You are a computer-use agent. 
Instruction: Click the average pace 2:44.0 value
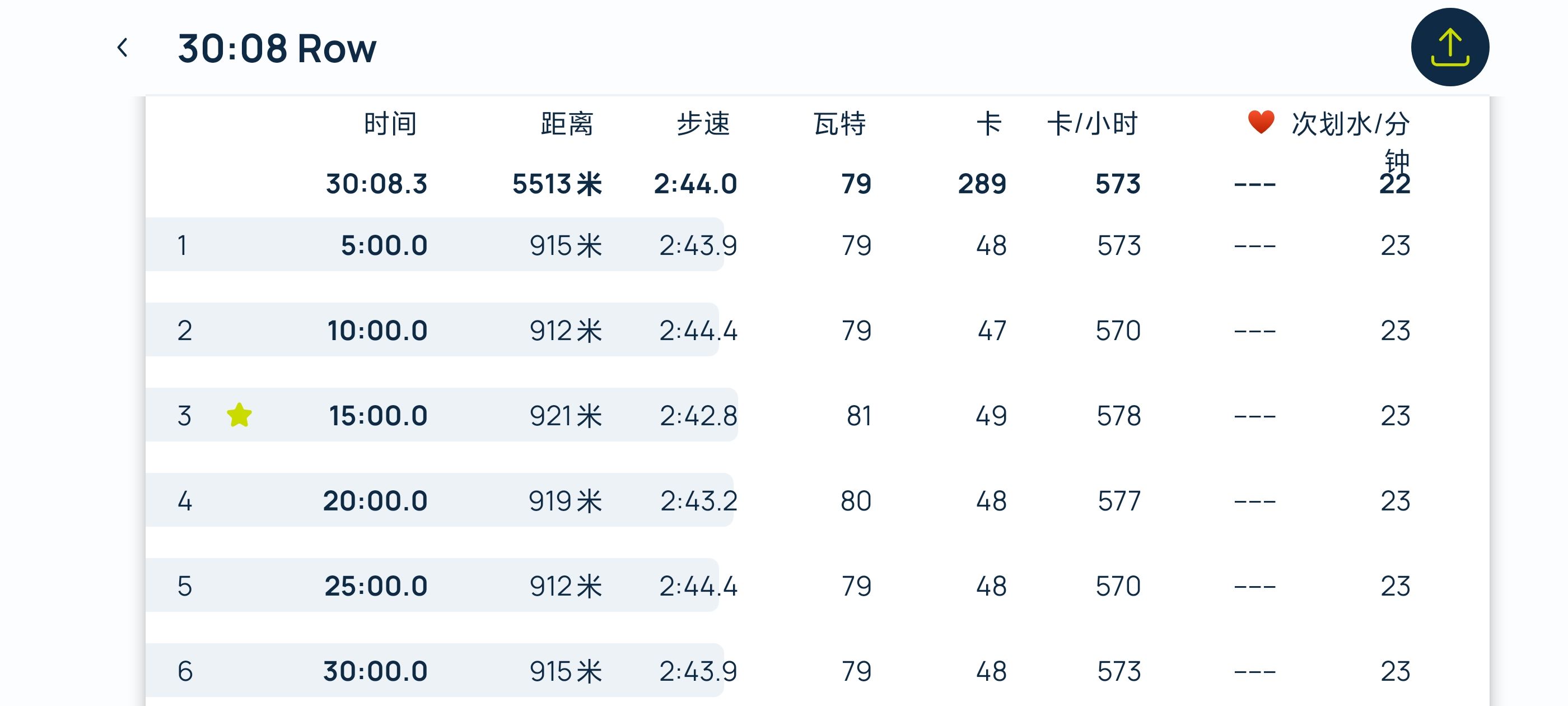click(695, 184)
